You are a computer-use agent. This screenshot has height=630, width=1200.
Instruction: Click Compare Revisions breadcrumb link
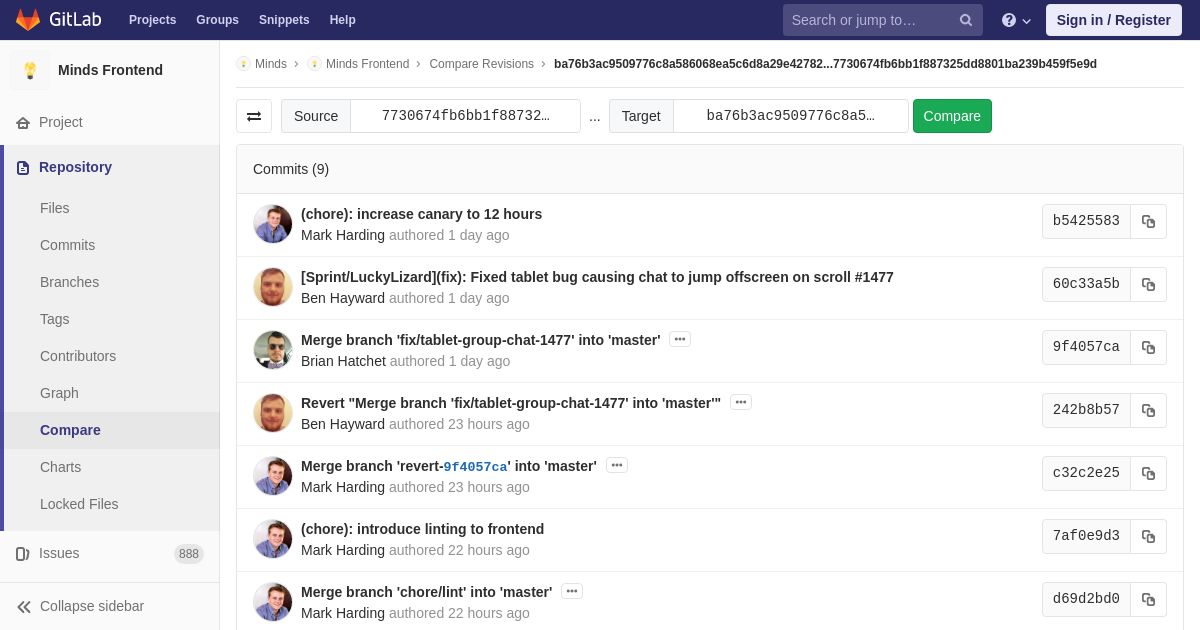(x=481, y=64)
